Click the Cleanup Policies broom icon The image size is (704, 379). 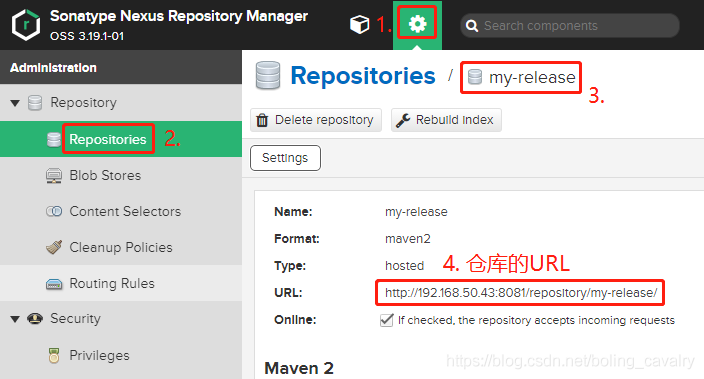click(x=54, y=247)
